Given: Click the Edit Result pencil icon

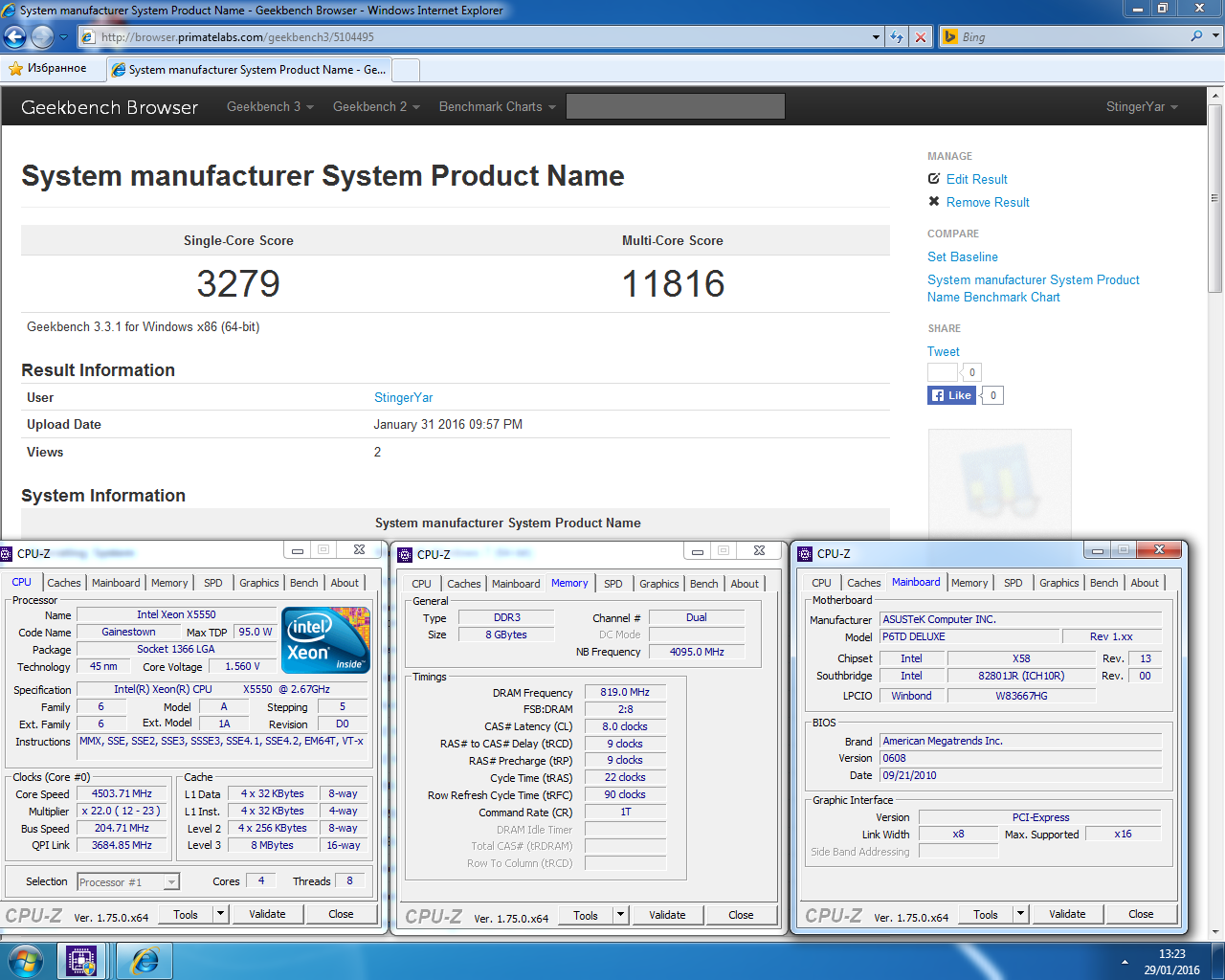Looking at the screenshot, I should pos(934,179).
